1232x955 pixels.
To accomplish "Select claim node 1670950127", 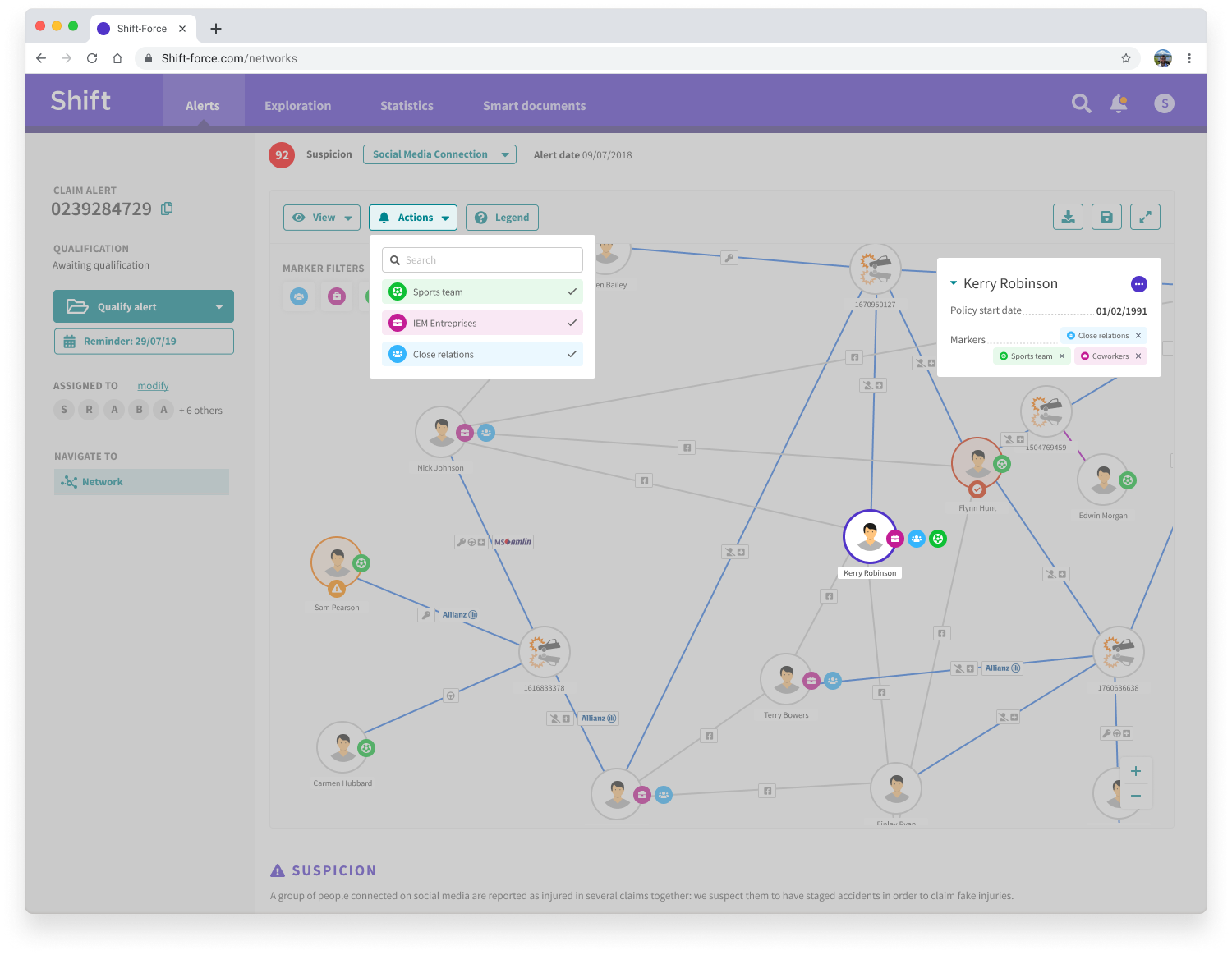I will [876, 269].
